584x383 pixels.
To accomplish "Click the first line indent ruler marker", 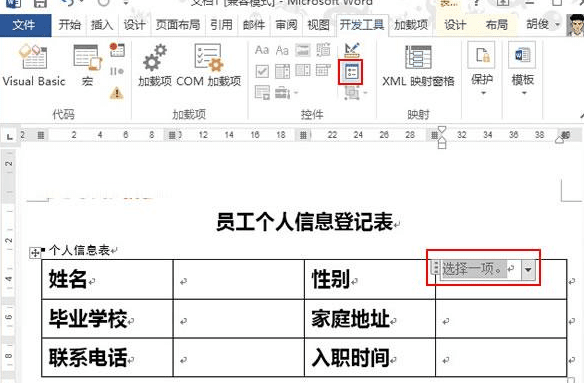I will click(x=442, y=130).
